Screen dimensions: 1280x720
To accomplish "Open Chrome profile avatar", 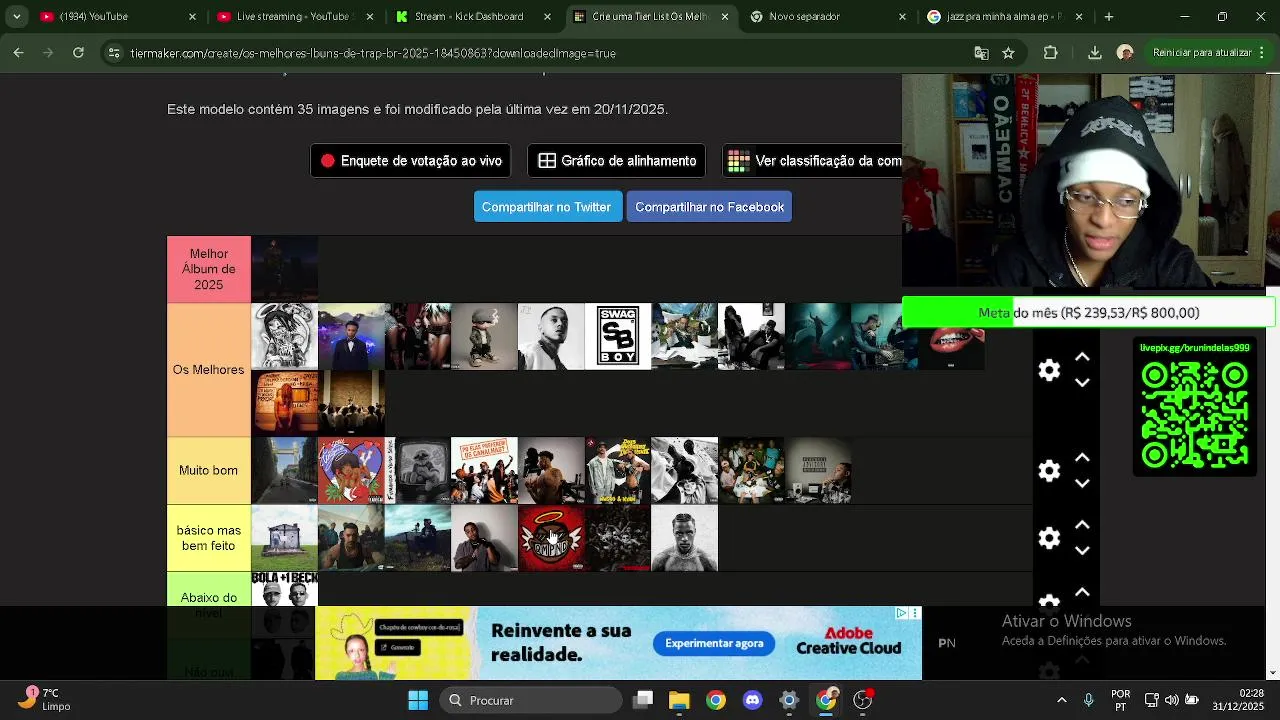I will [x=1125, y=53].
